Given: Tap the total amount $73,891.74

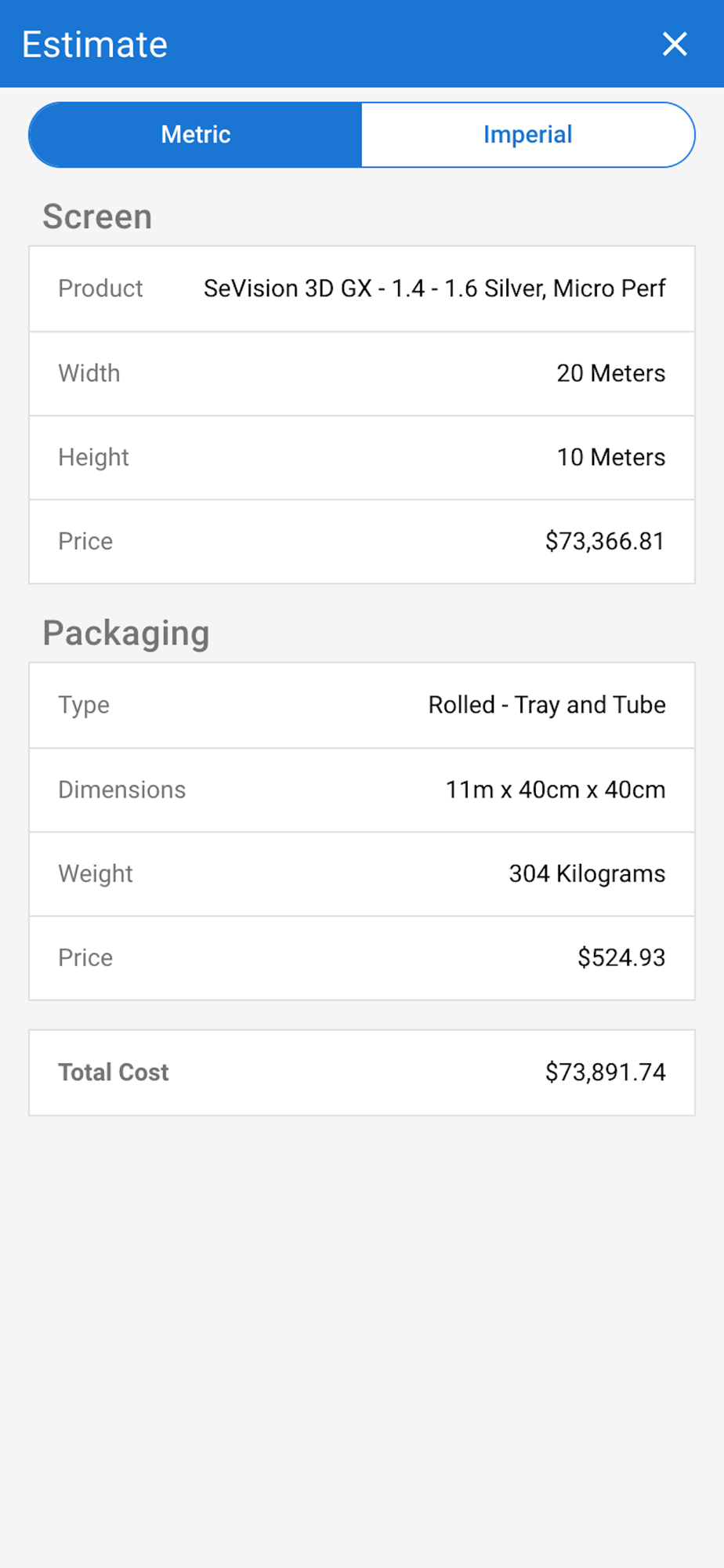Looking at the screenshot, I should pyautogui.click(x=605, y=1072).
